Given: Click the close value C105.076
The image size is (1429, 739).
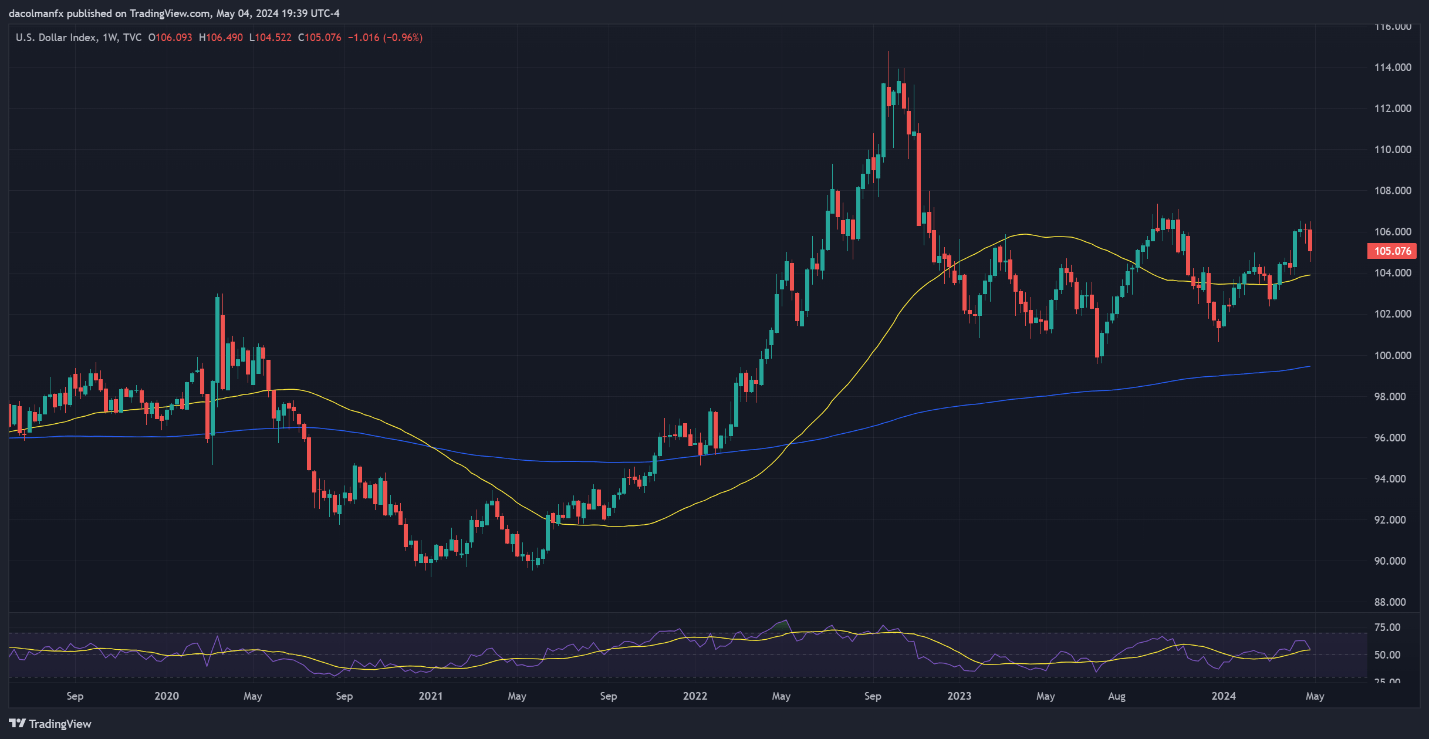Looking at the screenshot, I should click(318, 37).
